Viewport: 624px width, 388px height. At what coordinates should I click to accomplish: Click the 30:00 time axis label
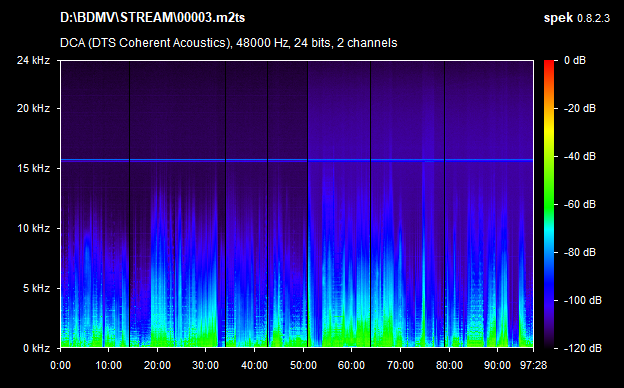point(205,365)
